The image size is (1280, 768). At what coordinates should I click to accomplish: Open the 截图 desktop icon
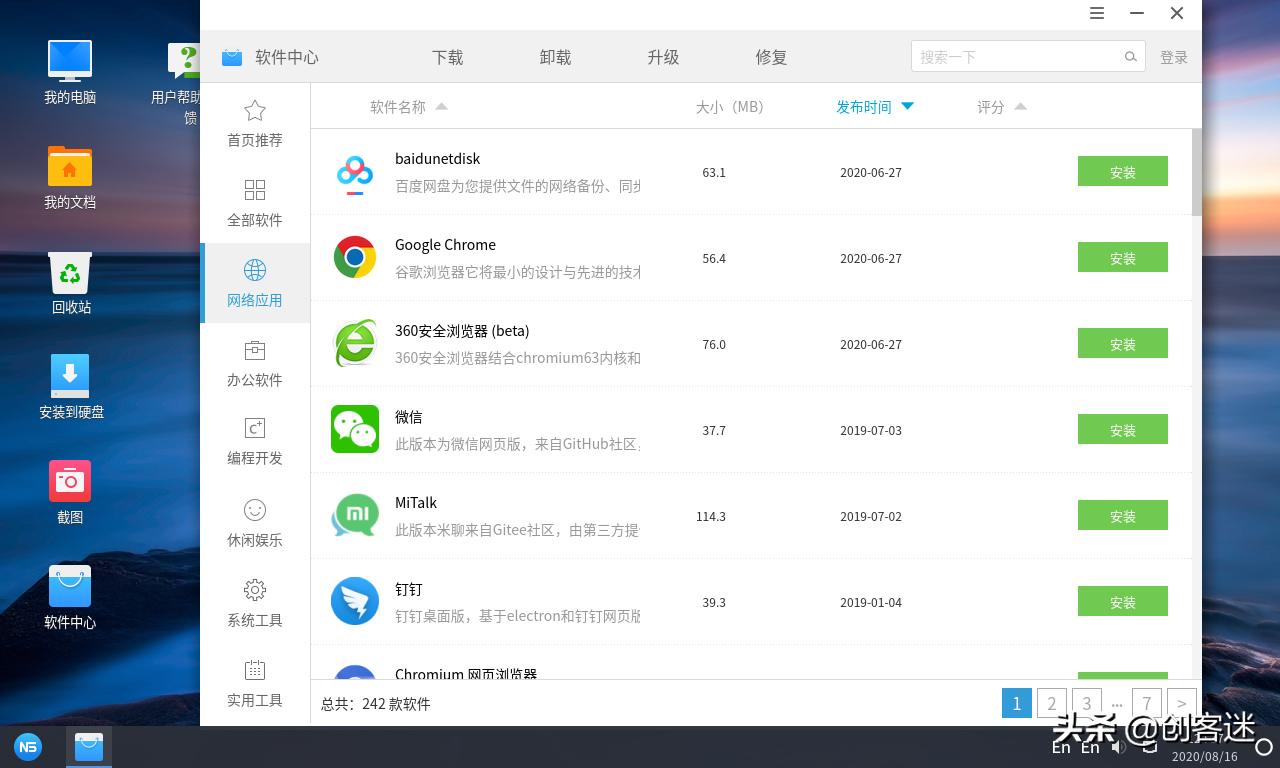tap(70, 480)
